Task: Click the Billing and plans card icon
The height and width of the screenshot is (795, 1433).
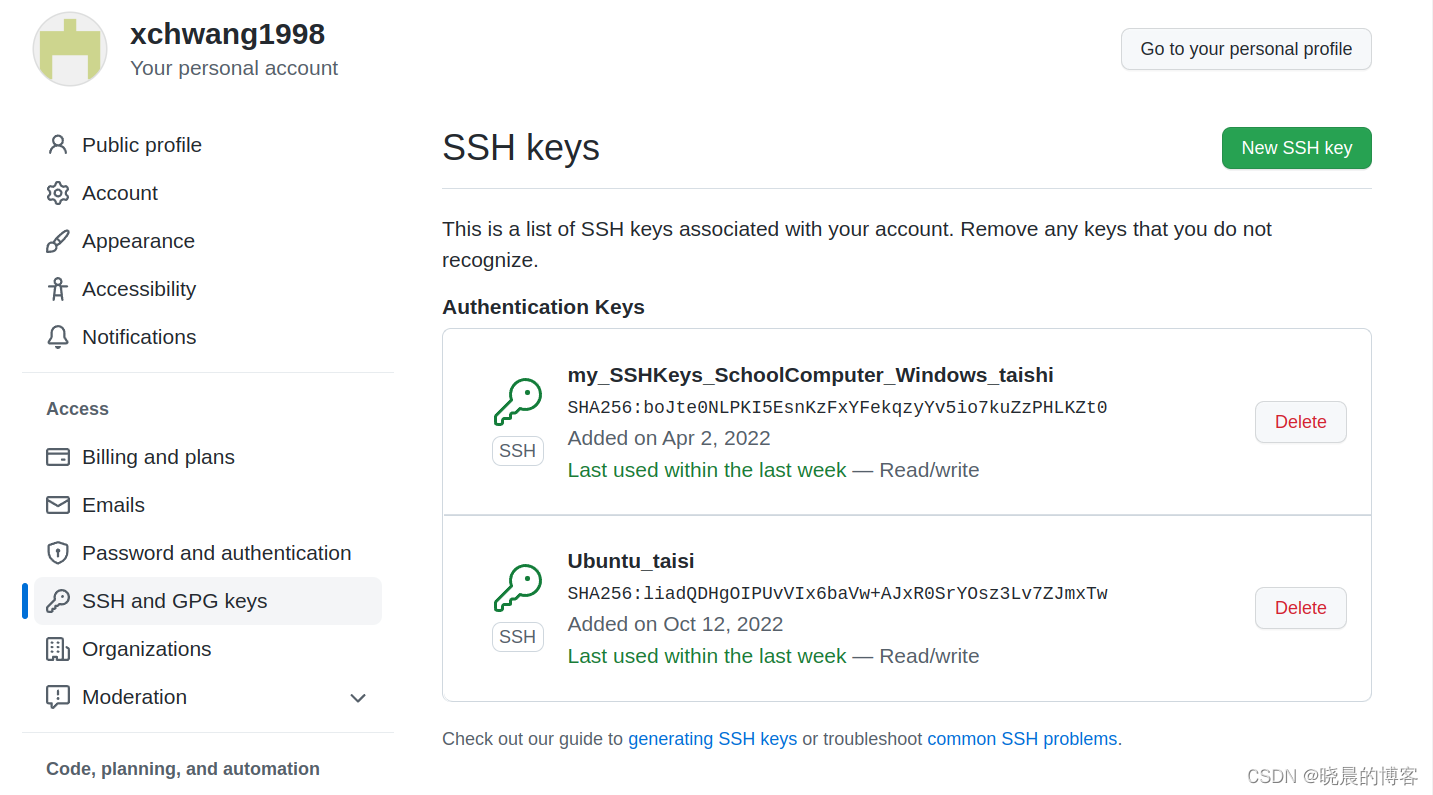Action: (x=58, y=457)
